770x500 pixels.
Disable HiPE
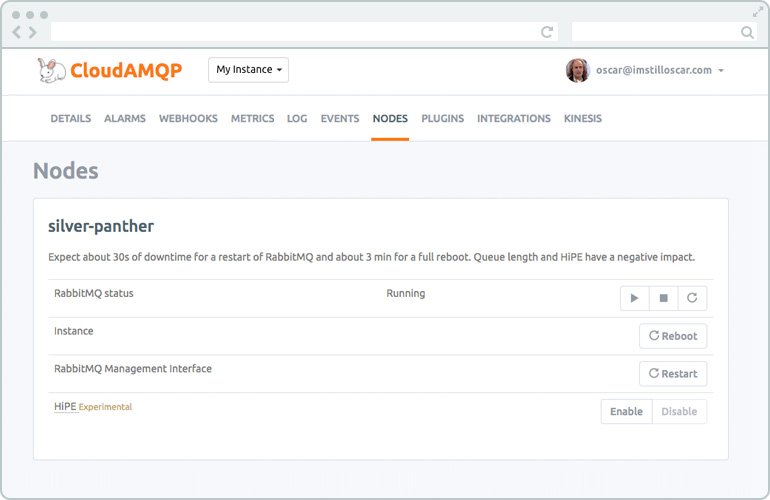pyautogui.click(x=680, y=412)
